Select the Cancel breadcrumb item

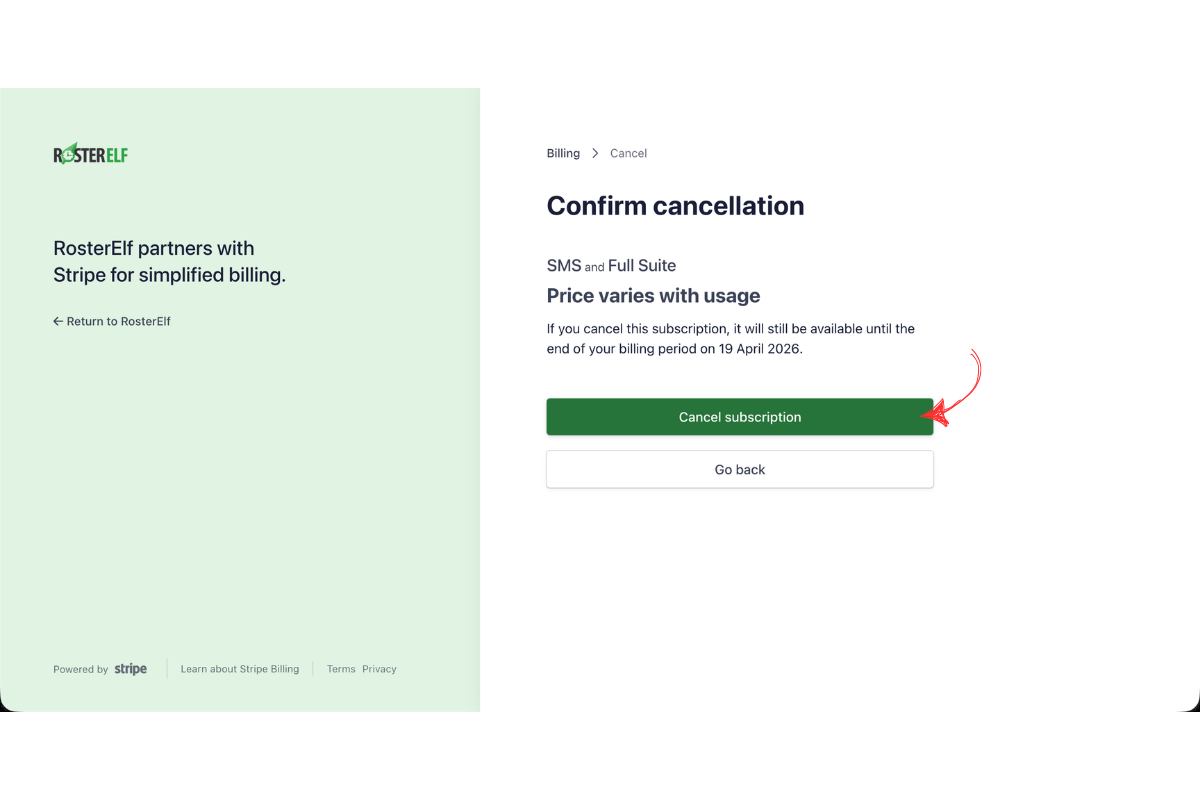click(628, 153)
